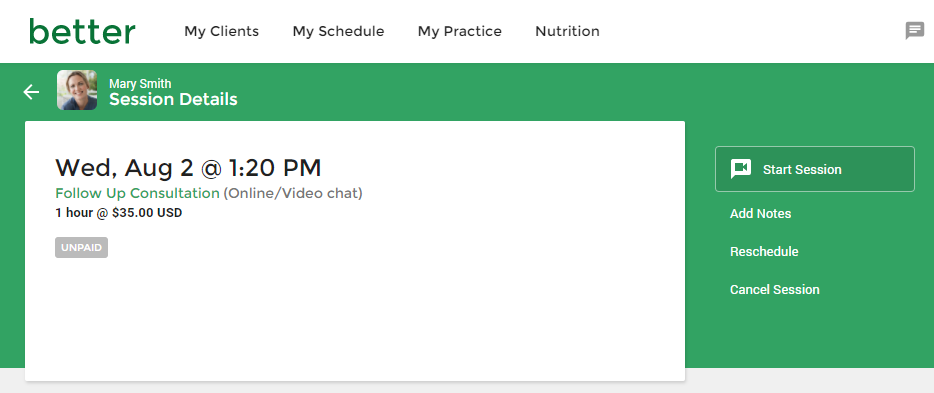Open the My Clients menu
The height and width of the screenshot is (393, 934).
tap(222, 31)
